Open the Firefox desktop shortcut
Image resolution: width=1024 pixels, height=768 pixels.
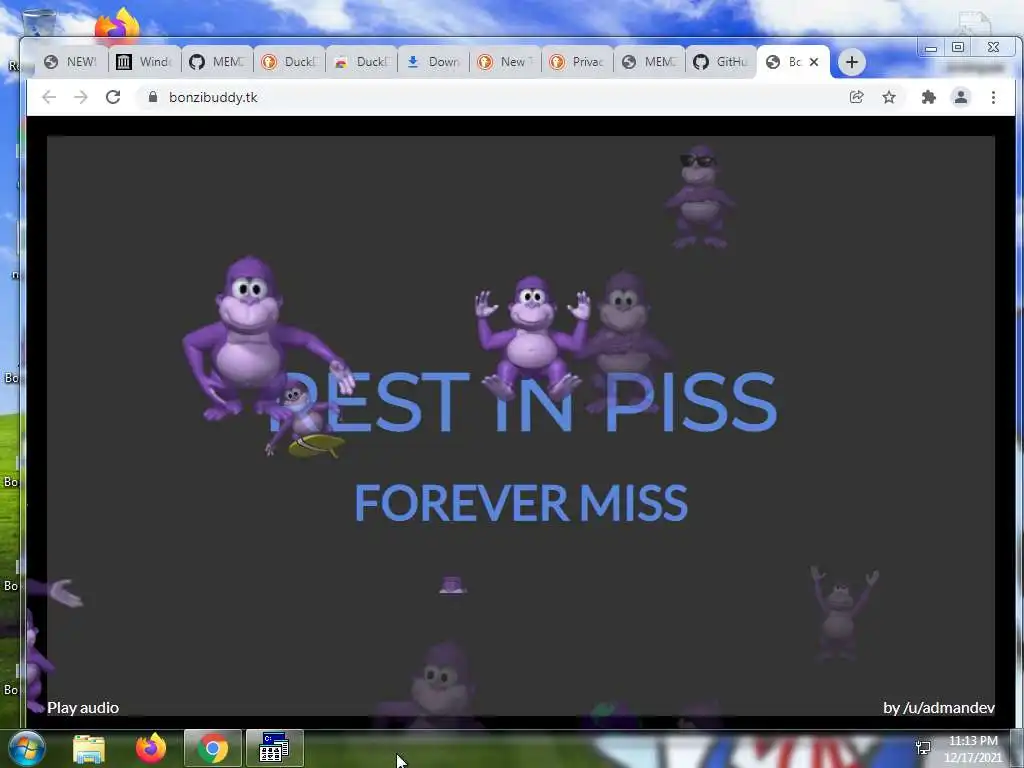(118, 26)
